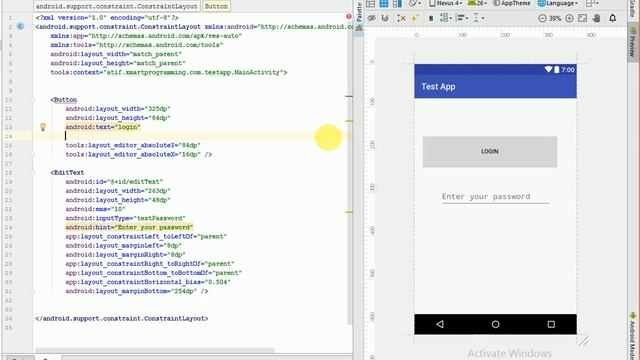Image resolution: width=640 pixels, height=360 pixels.
Task: Open the Guidelines dropdown
Action: (478, 18)
